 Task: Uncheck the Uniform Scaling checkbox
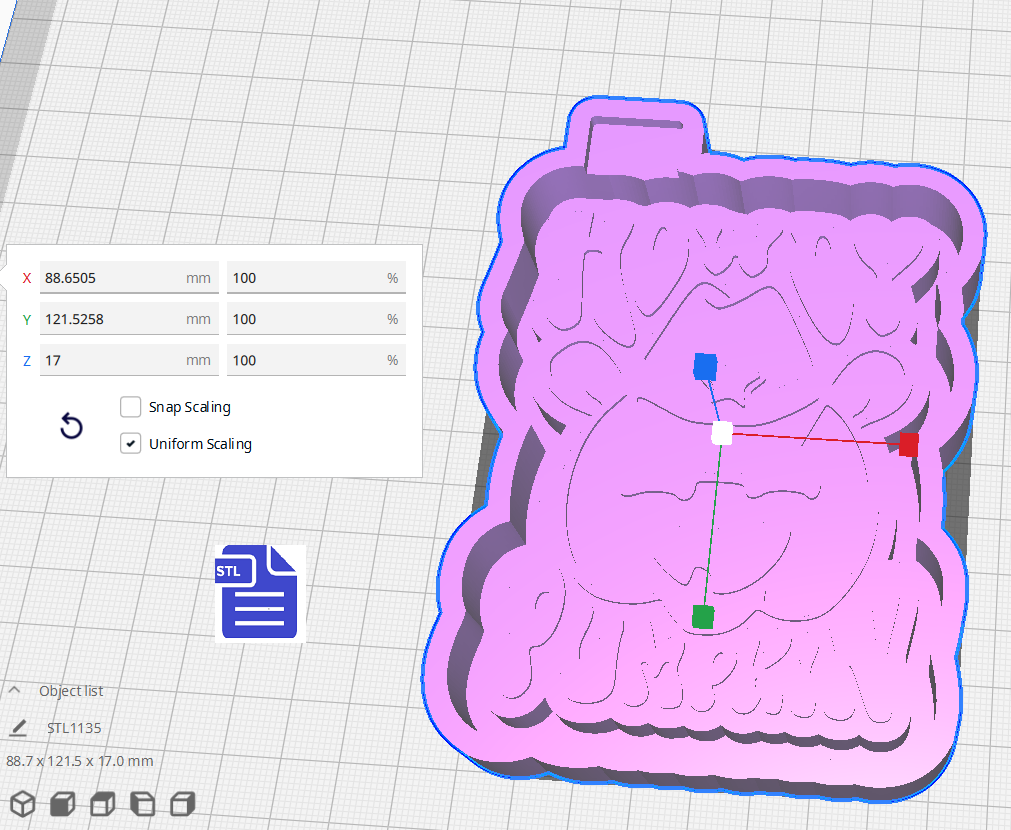click(130, 443)
